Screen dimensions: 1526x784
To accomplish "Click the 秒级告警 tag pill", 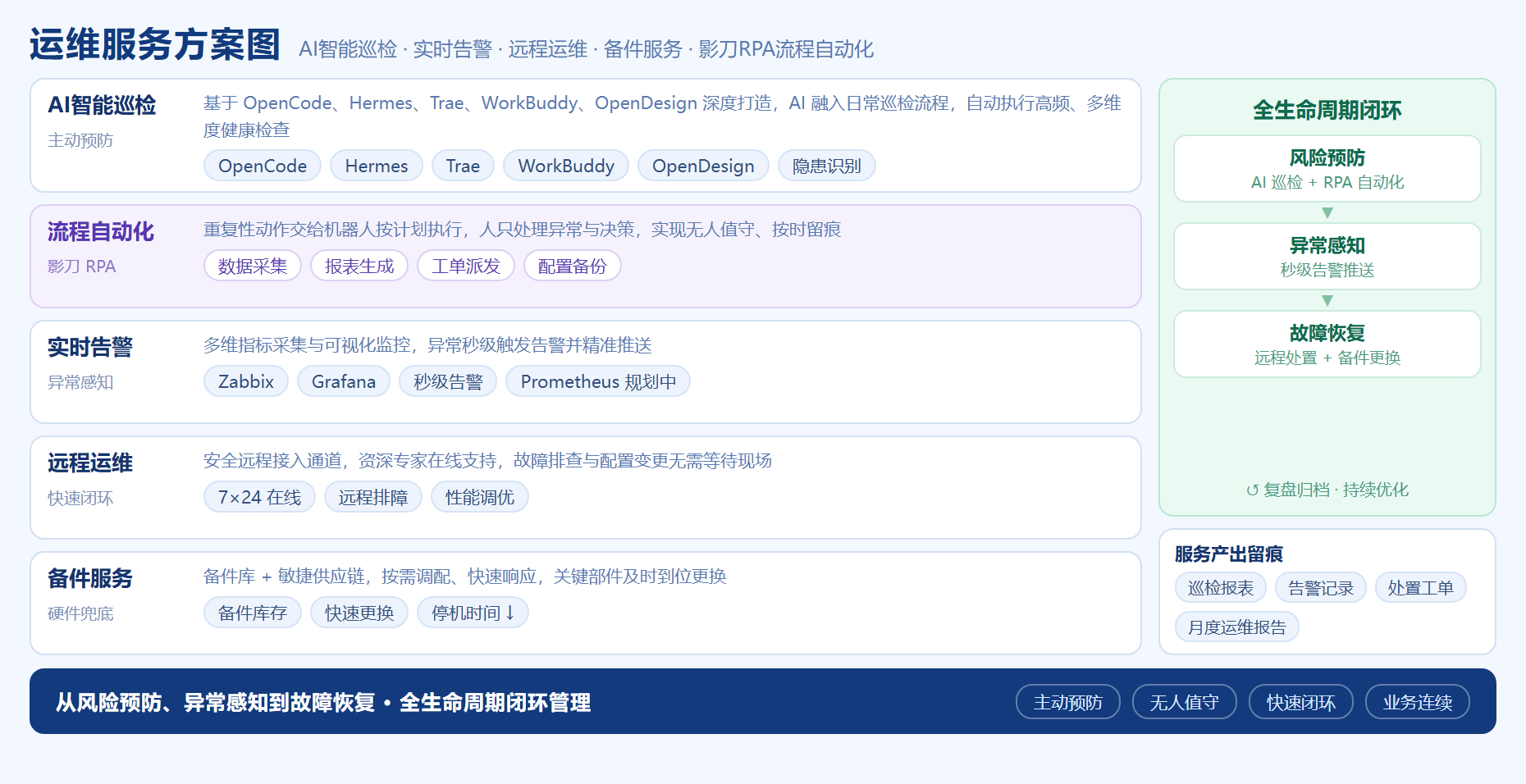I will [x=448, y=381].
